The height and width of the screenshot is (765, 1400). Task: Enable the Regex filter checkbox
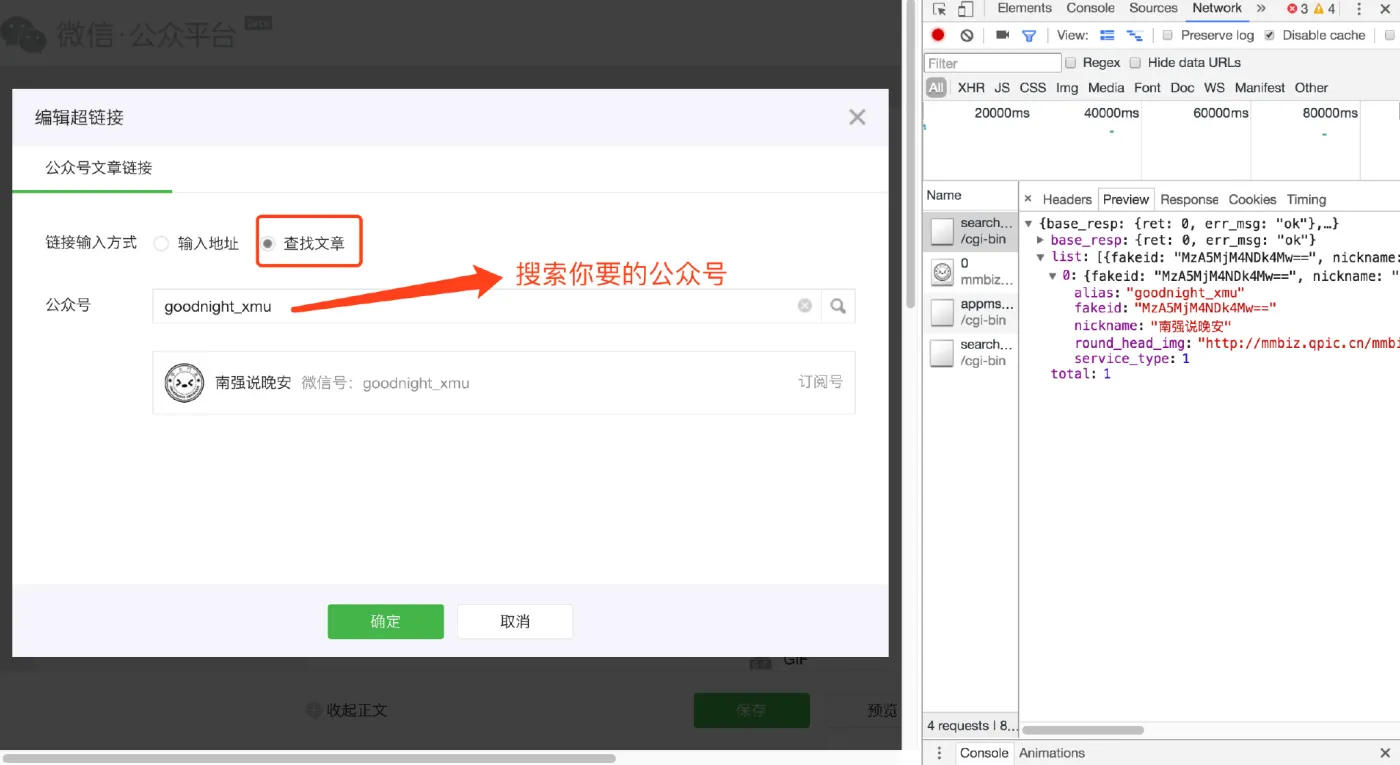[x=1071, y=63]
